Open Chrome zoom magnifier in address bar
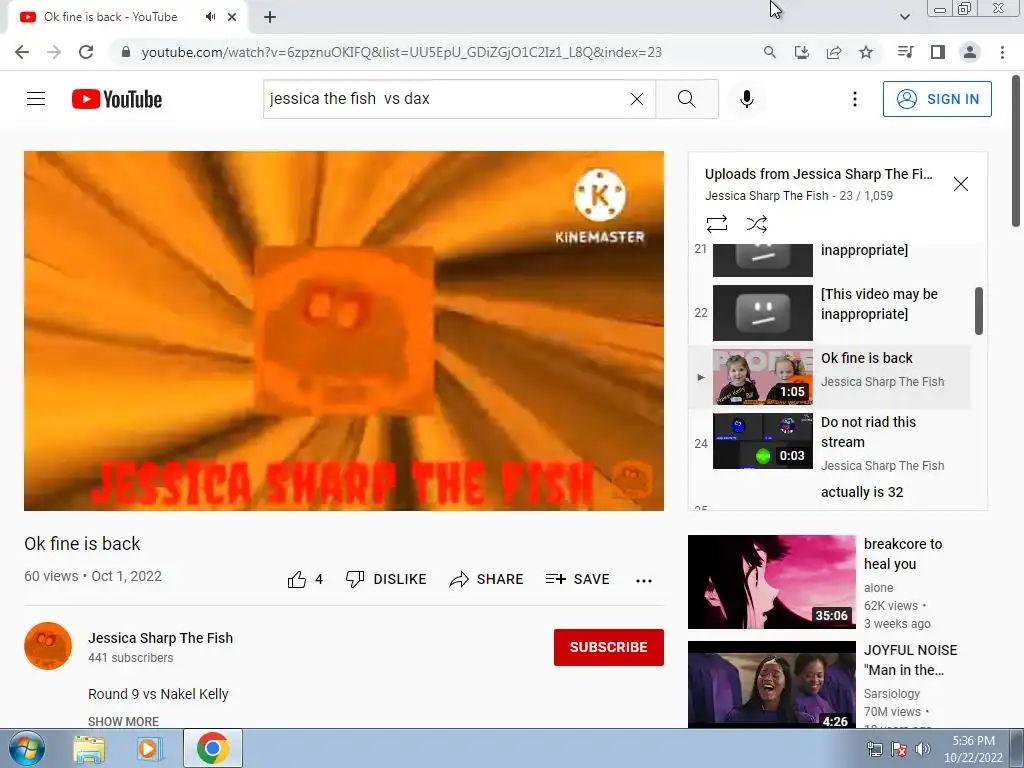Screen dimensions: 1024x768 (x=770, y=52)
